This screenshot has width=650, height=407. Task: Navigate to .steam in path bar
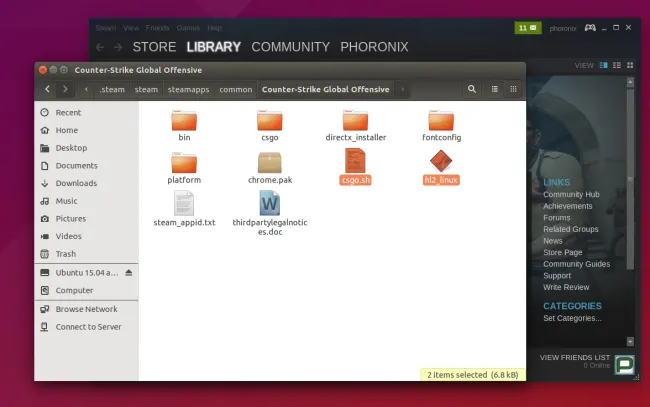tap(112, 90)
